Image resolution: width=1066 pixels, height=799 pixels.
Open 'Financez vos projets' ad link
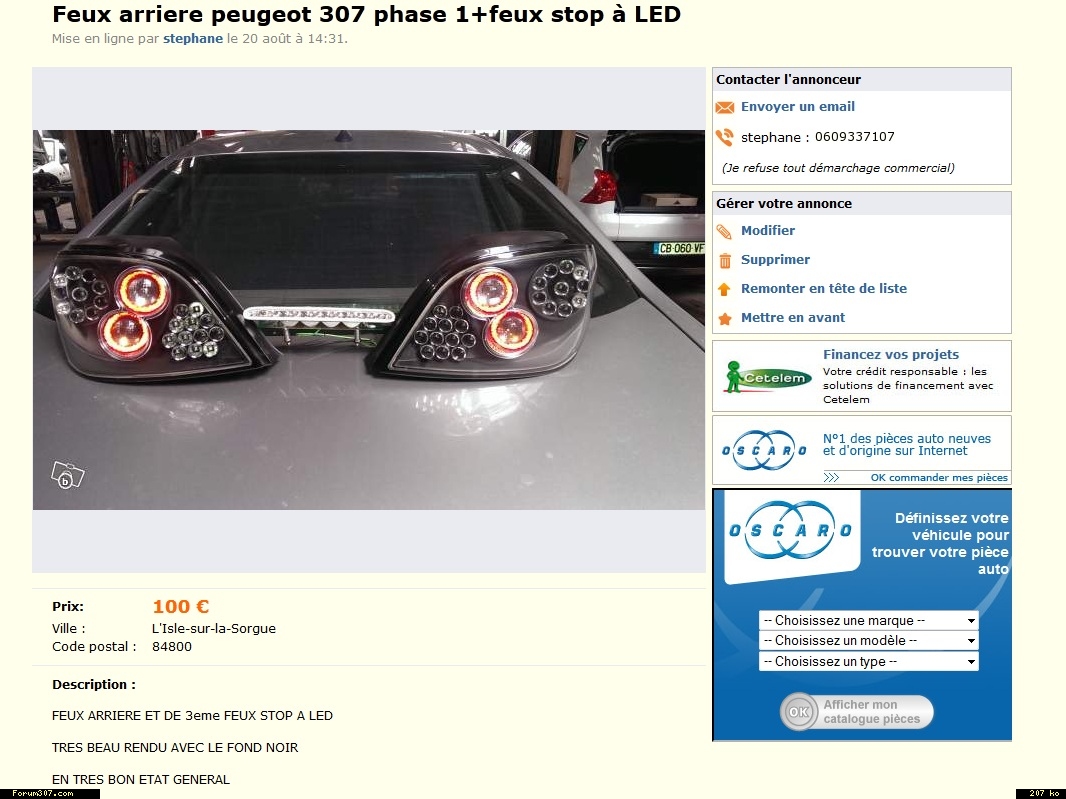coord(891,354)
